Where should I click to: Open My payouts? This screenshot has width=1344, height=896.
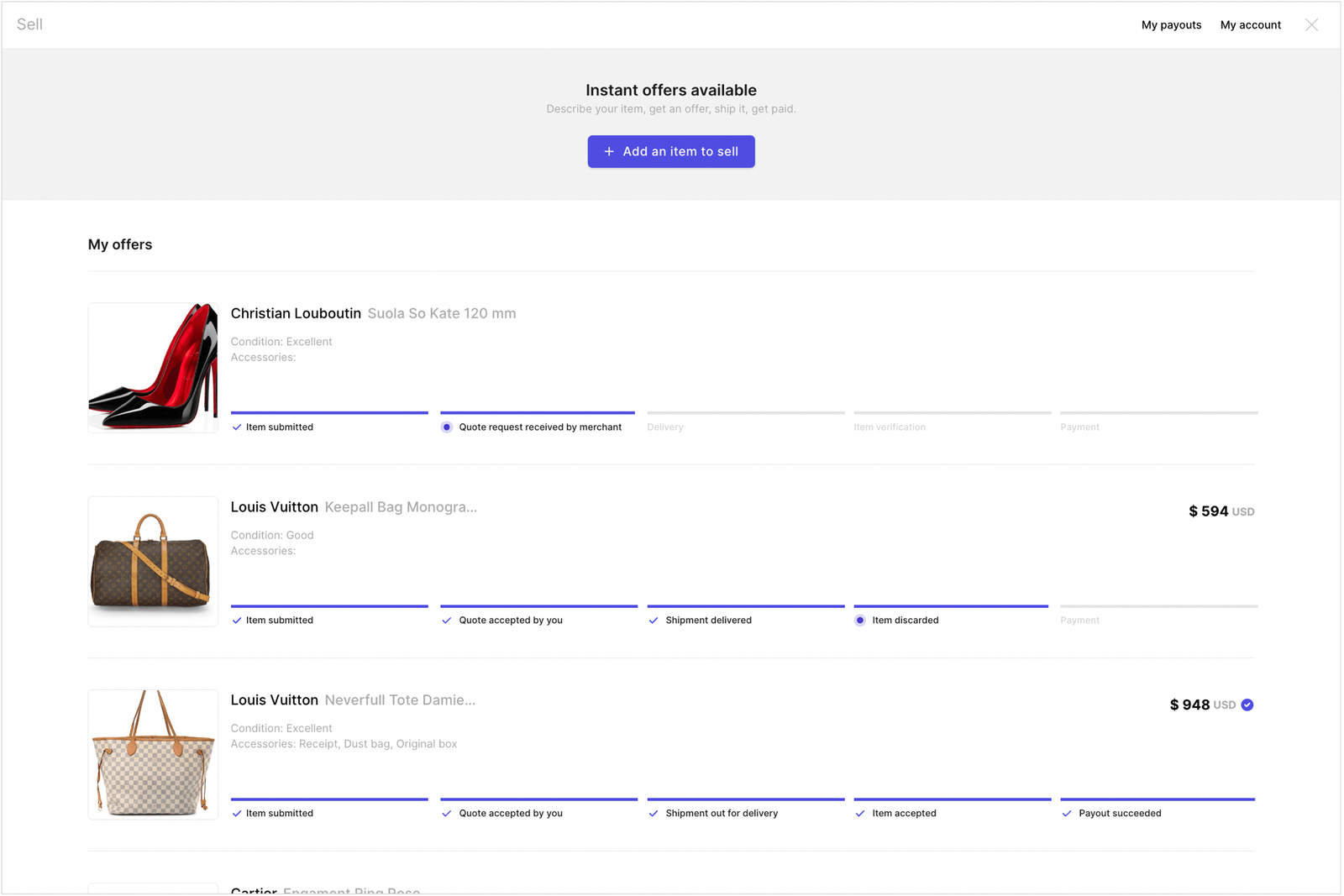tap(1171, 24)
